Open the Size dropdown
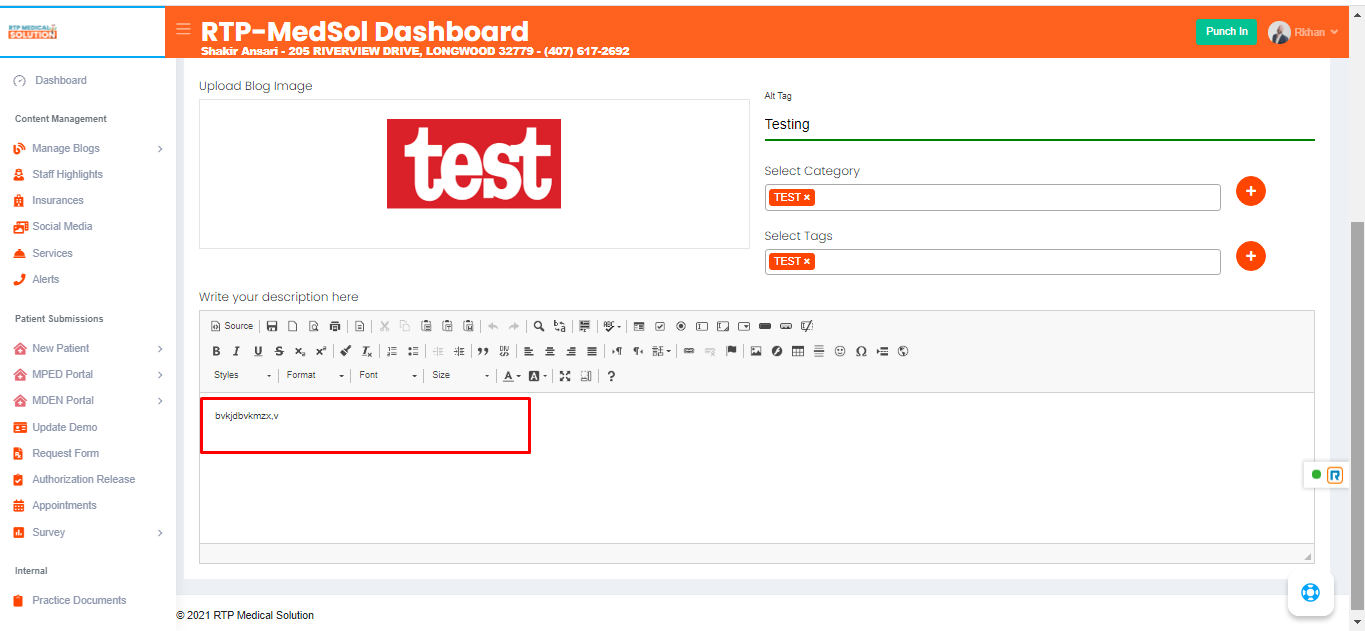This screenshot has height=631, width=1365. [461, 375]
